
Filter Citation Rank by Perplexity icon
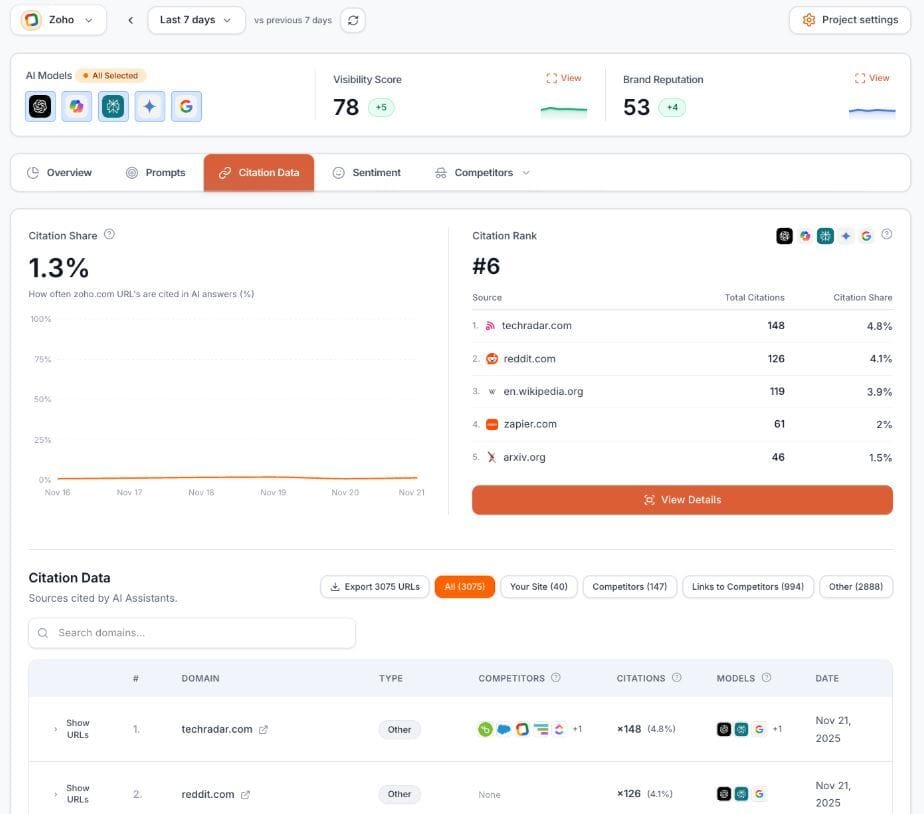click(x=825, y=236)
